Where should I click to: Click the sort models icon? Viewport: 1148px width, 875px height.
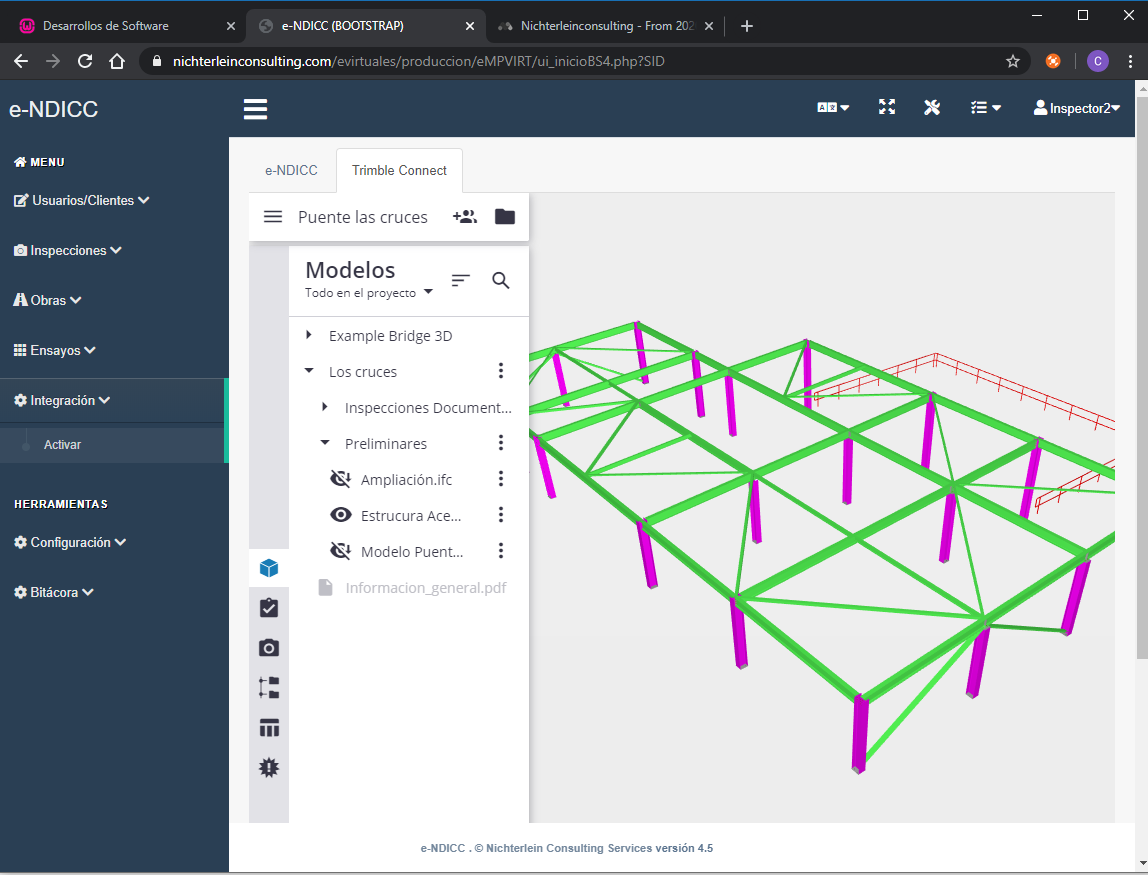point(460,281)
